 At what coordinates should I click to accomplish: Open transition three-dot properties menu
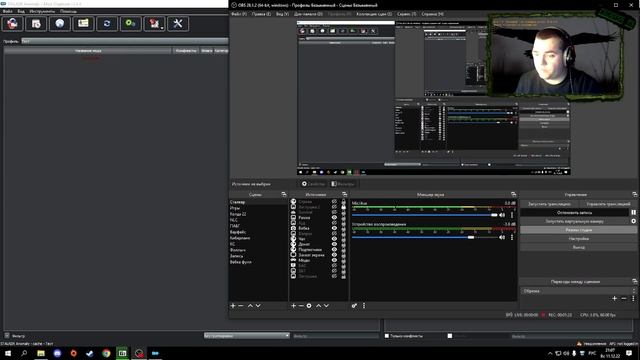(633, 299)
